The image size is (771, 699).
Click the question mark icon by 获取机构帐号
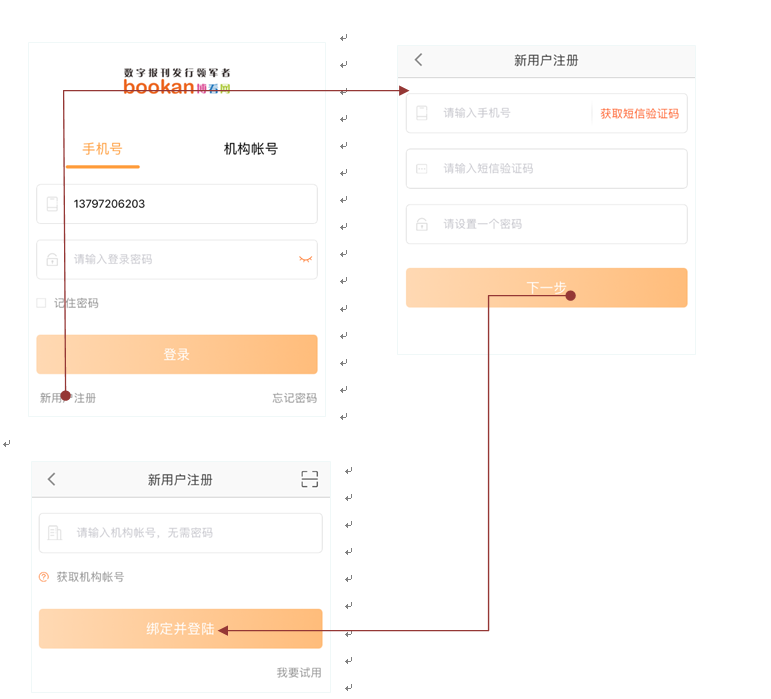click(44, 577)
